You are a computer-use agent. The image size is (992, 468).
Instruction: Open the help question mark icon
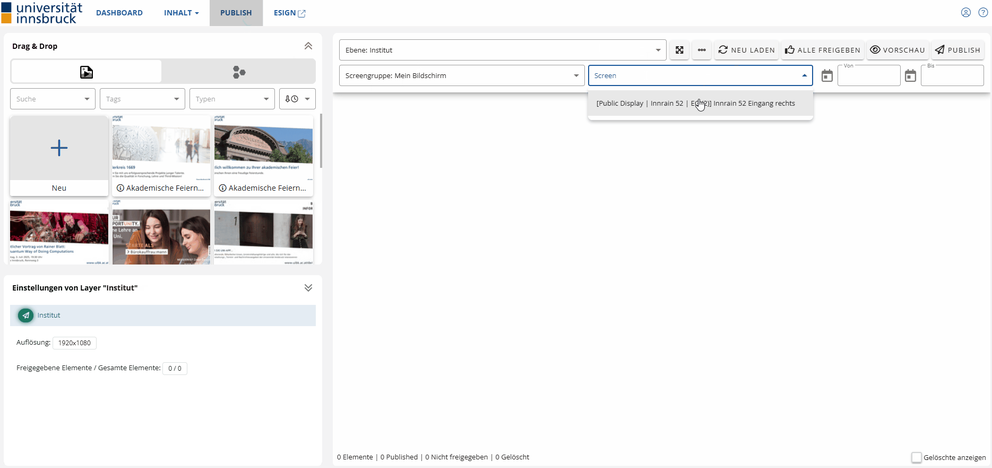pyautogui.click(x=982, y=13)
